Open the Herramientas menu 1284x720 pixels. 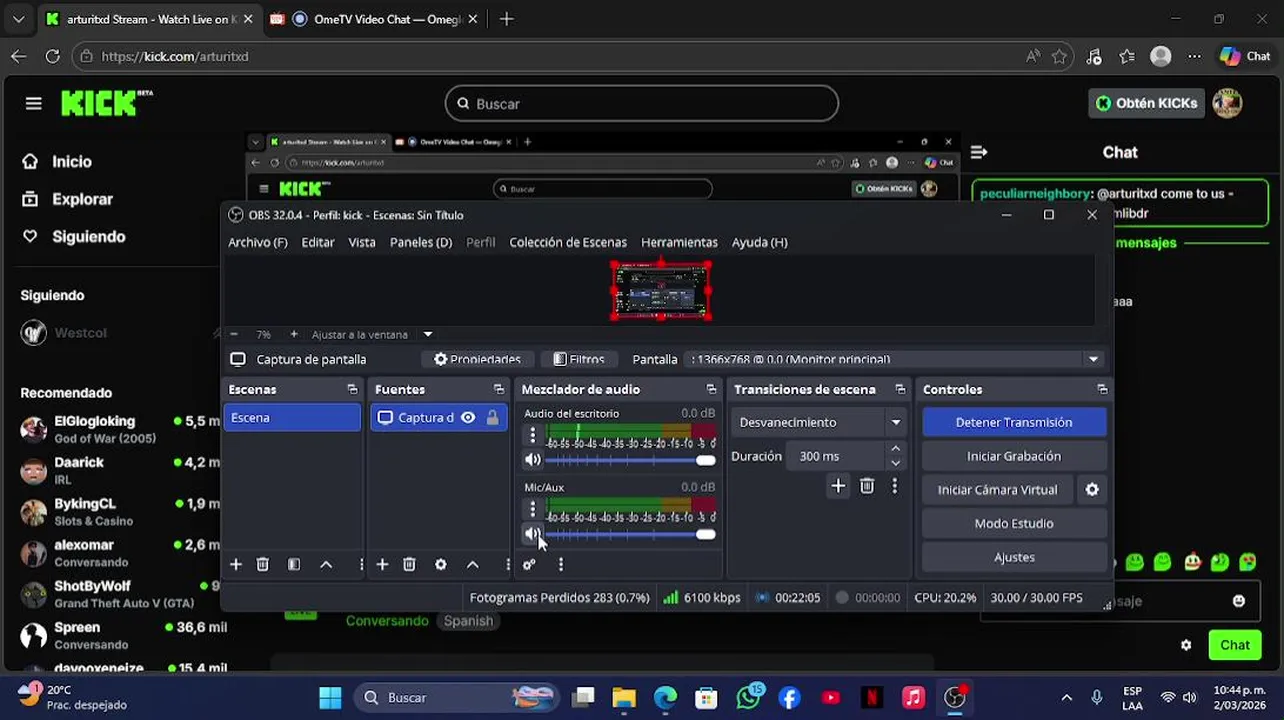679,242
